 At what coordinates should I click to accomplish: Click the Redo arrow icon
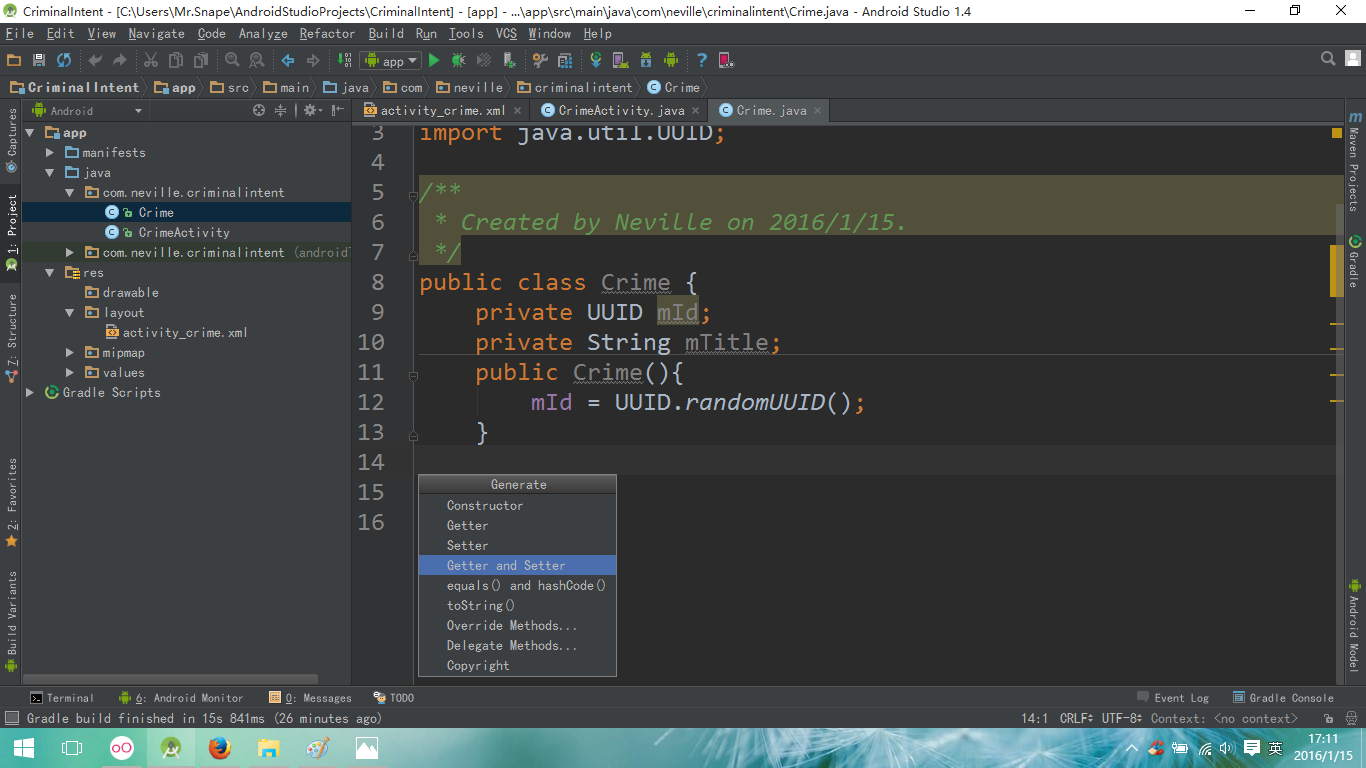tap(120, 60)
